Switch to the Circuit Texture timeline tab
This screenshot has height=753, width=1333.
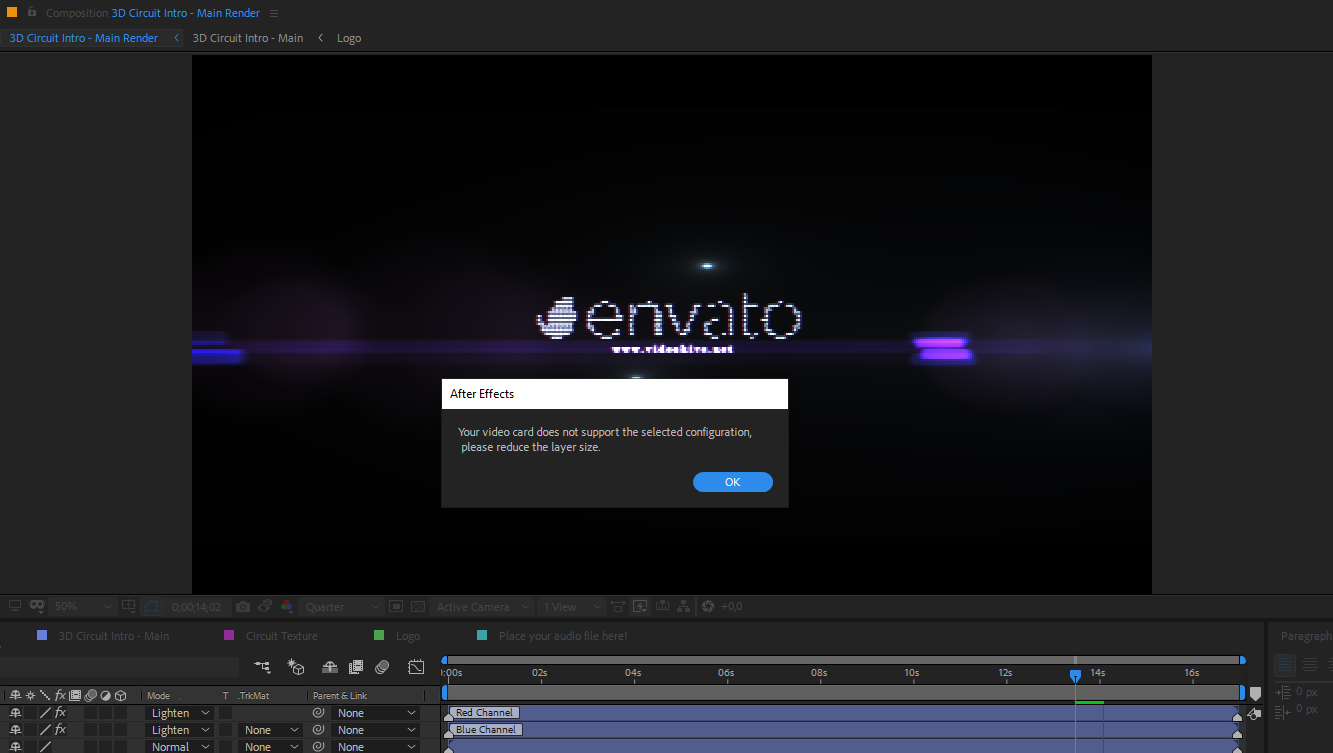[281, 636]
